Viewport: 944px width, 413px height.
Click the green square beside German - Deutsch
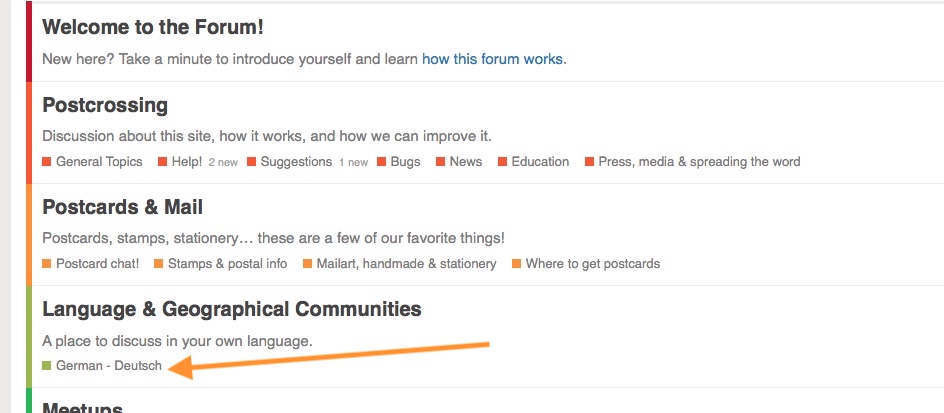[x=47, y=366]
